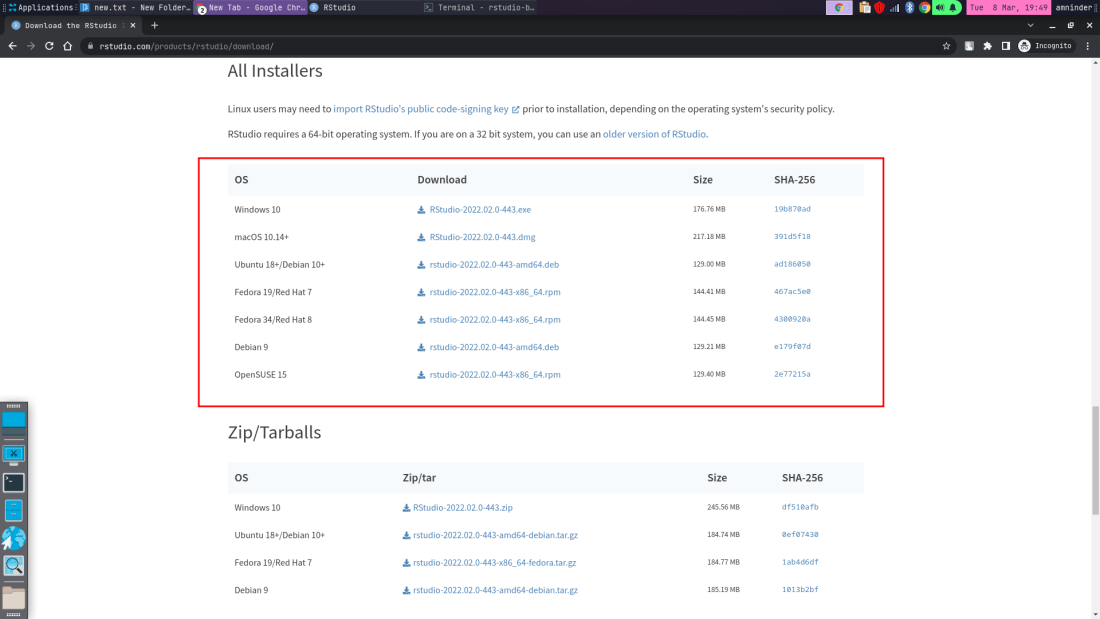Click the amninder user name in the panel
1100x619 pixels.
1075,8
